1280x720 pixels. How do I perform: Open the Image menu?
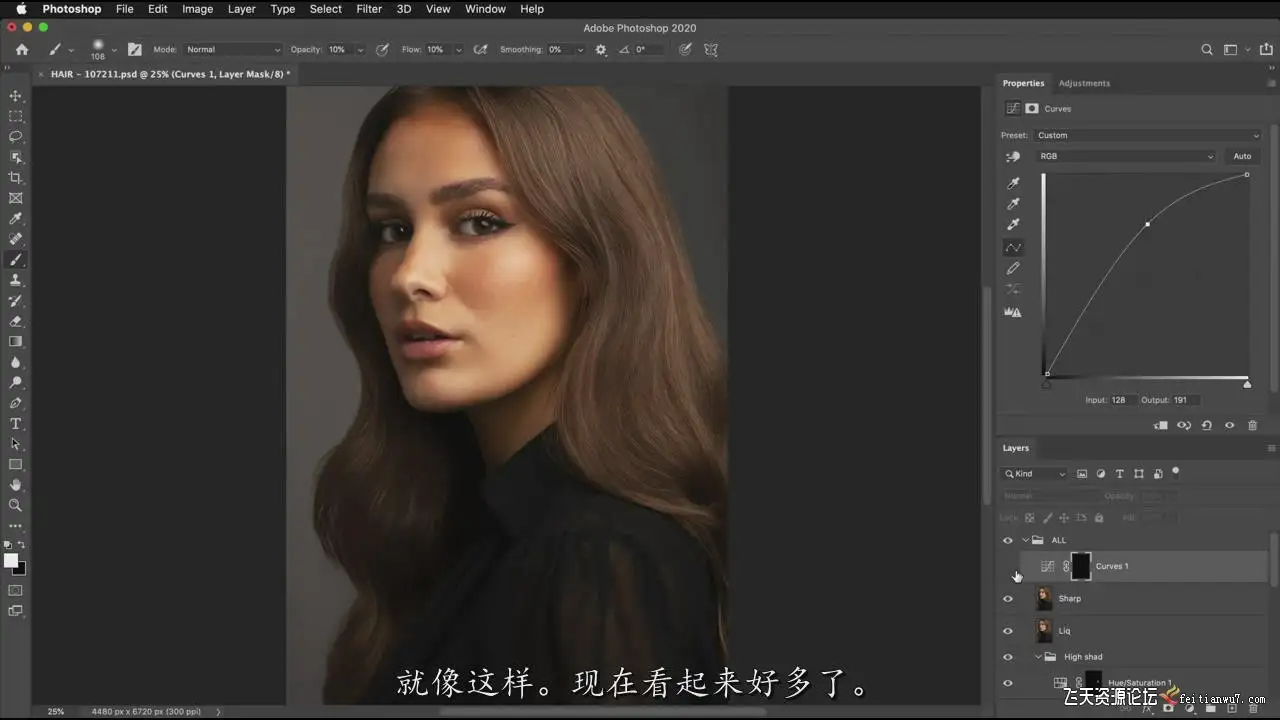point(197,9)
